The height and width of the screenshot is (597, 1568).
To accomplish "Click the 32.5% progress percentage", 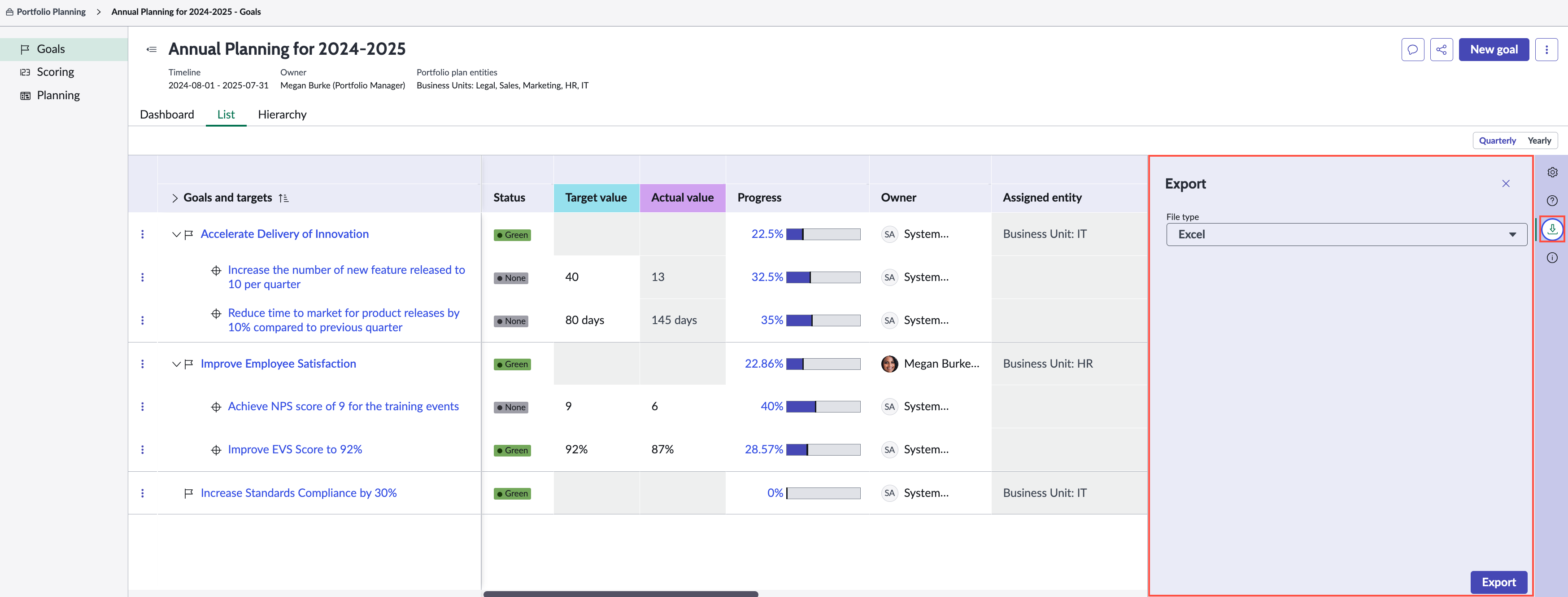I will (767, 277).
